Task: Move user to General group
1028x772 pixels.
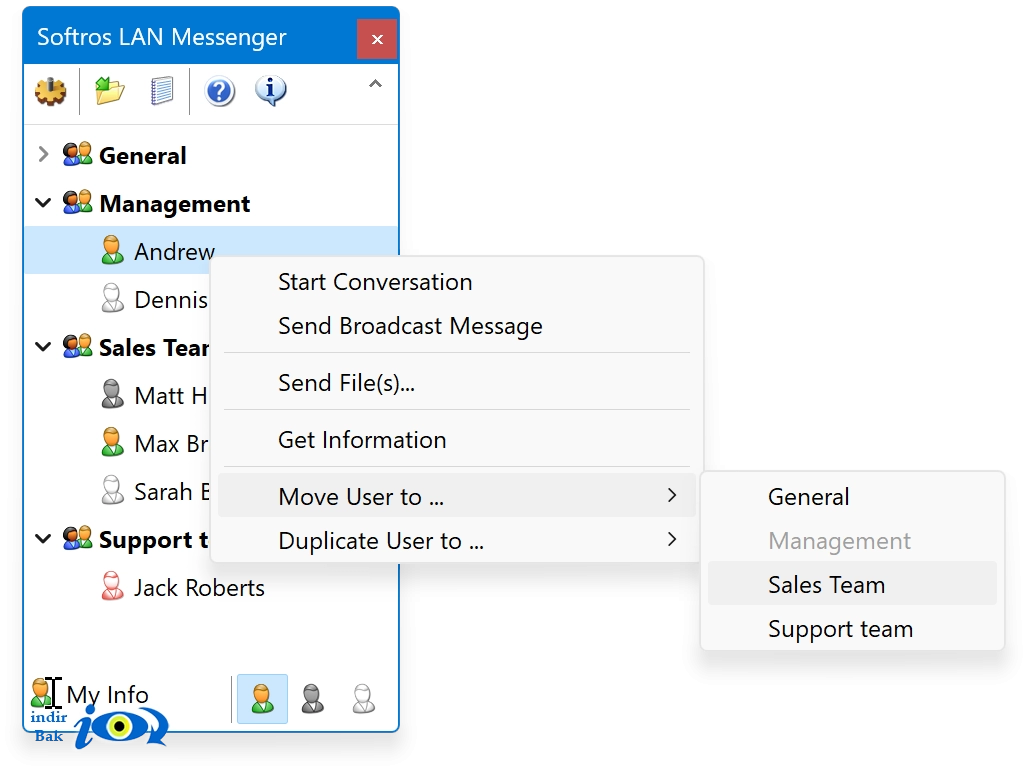Action: 852,497
